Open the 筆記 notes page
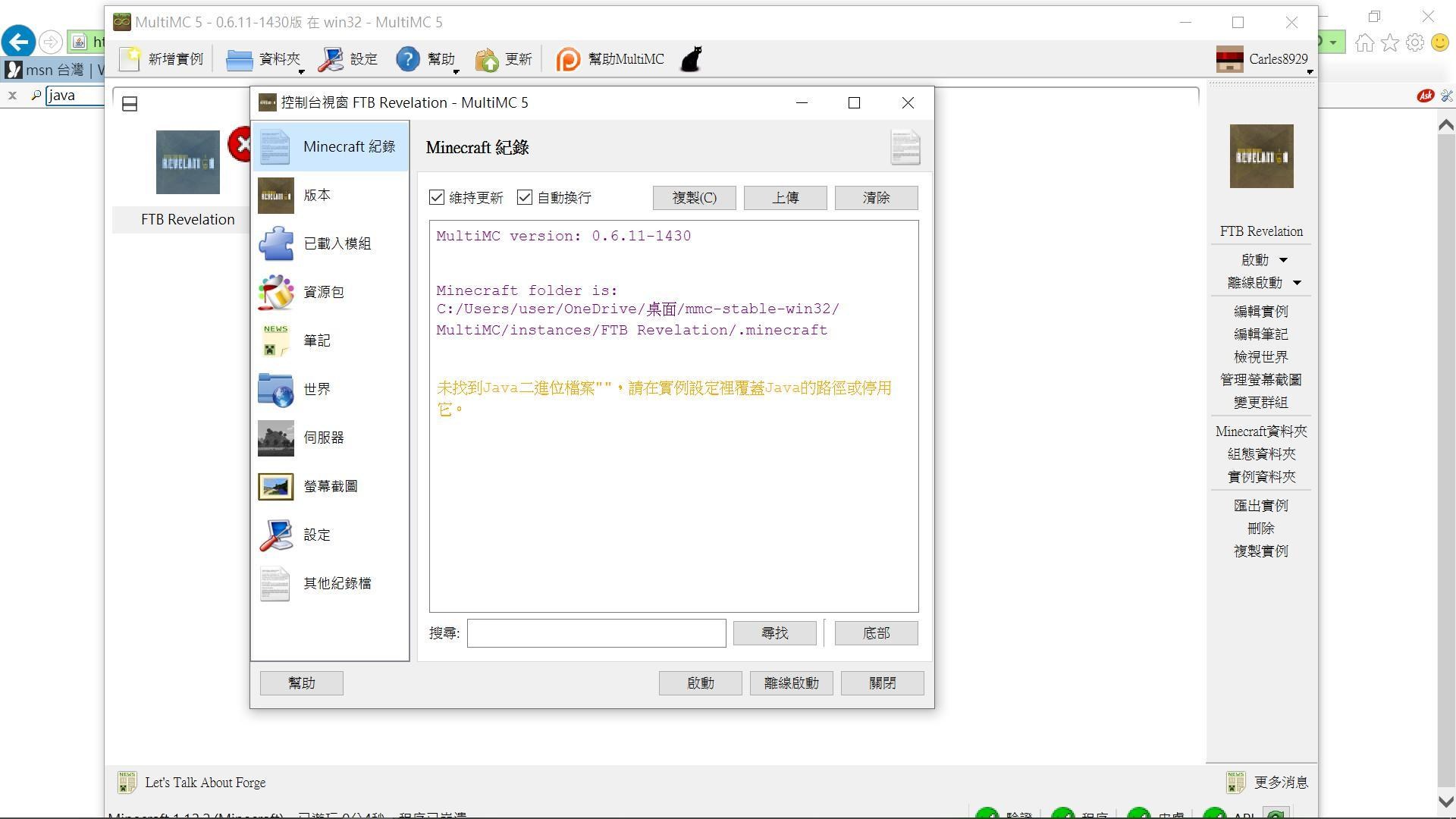The image size is (1456, 819). pos(330,341)
